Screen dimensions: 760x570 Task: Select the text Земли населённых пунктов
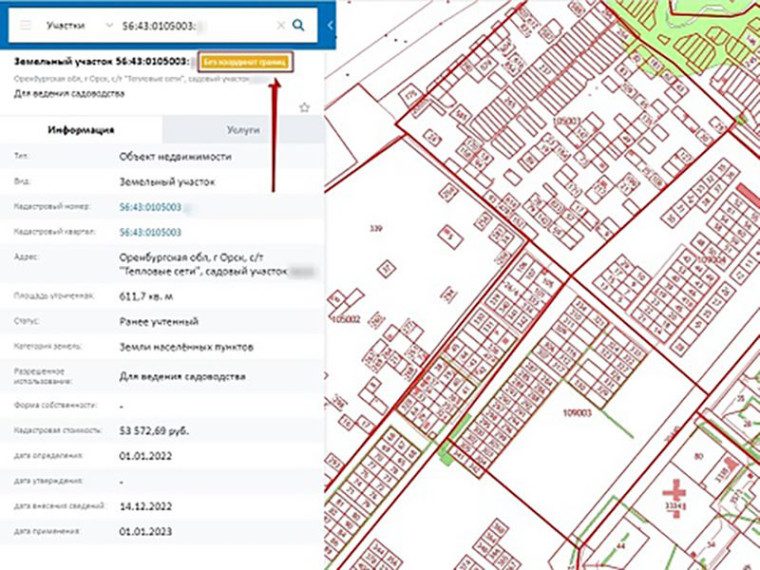[186, 347]
